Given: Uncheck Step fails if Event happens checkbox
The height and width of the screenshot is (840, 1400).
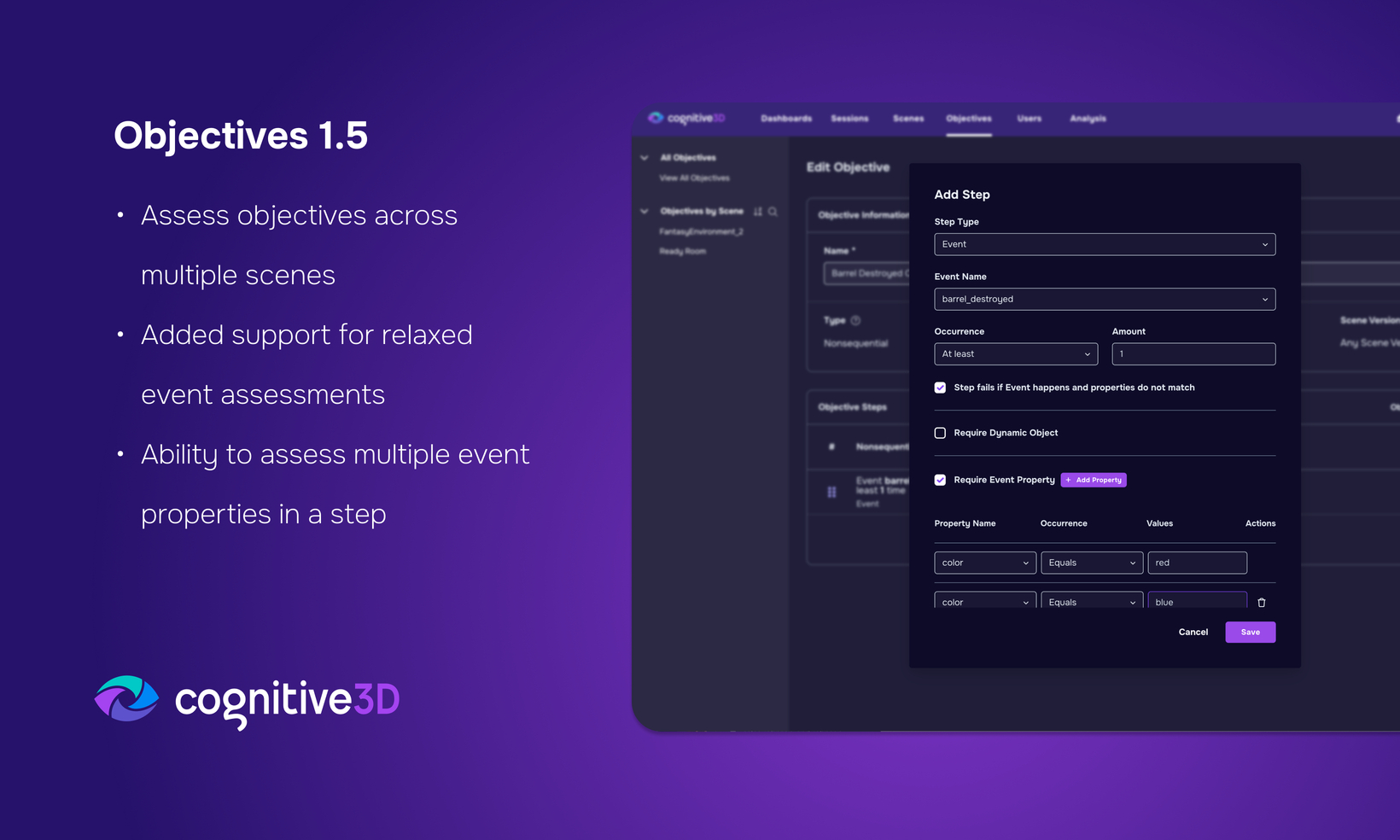Looking at the screenshot, I should 940,388.
